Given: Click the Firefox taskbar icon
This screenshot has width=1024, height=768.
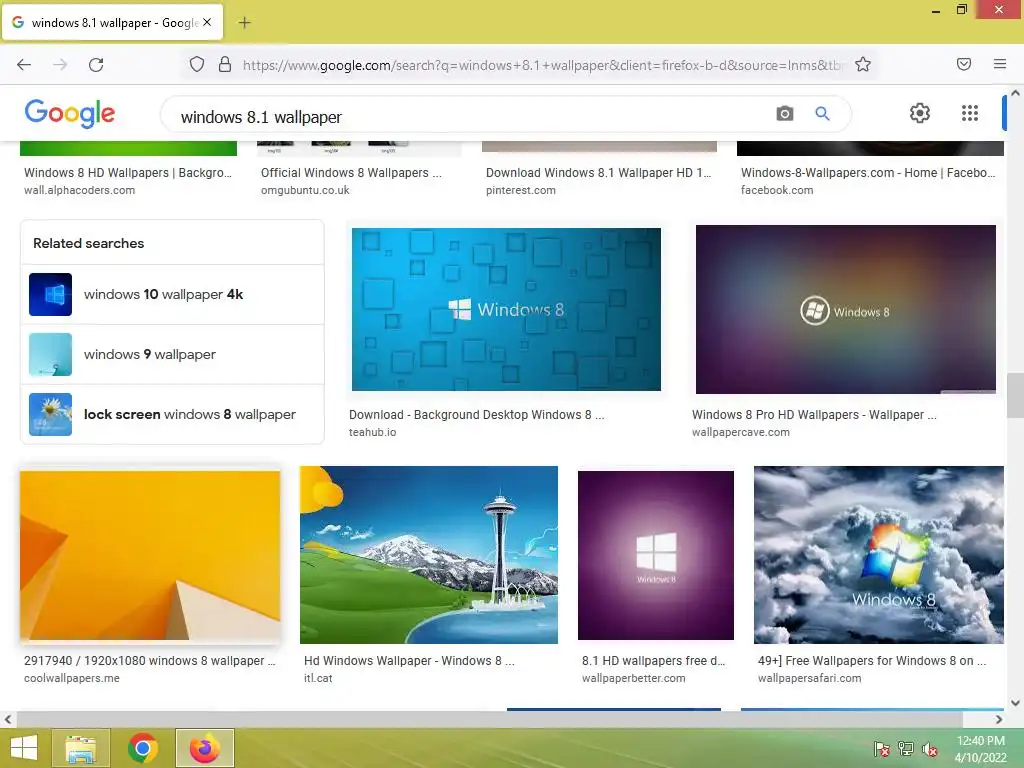Looking at the screenshot, I should (204, 748).
